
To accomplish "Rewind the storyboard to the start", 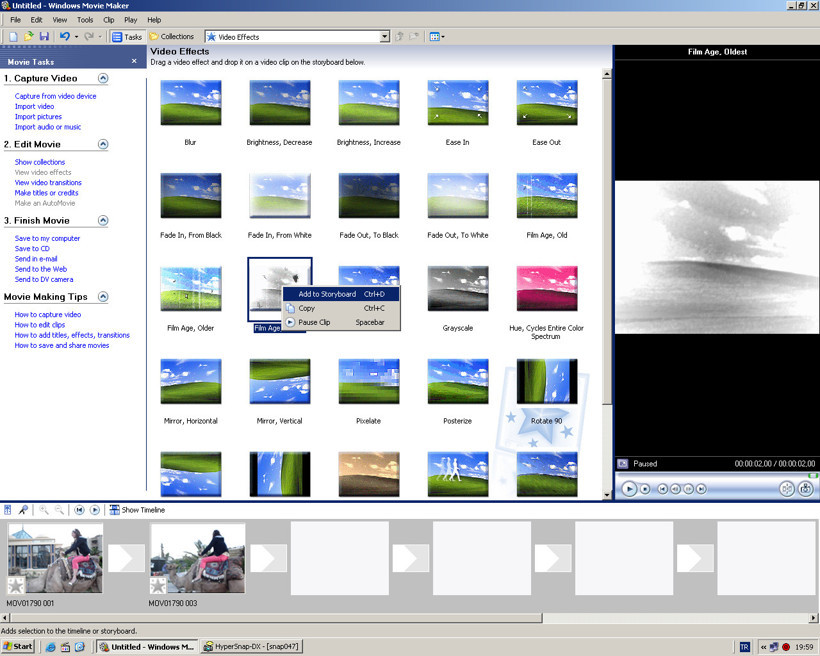I will tap(79, 510).
